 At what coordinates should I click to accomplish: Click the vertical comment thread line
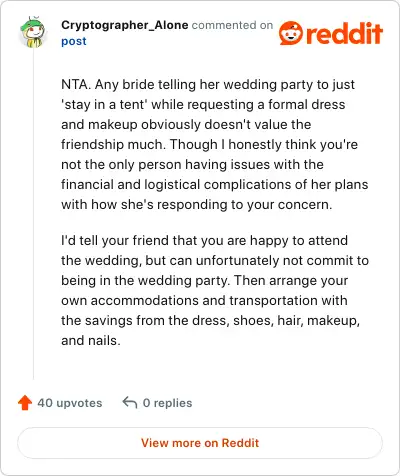[x=33, y=213]
